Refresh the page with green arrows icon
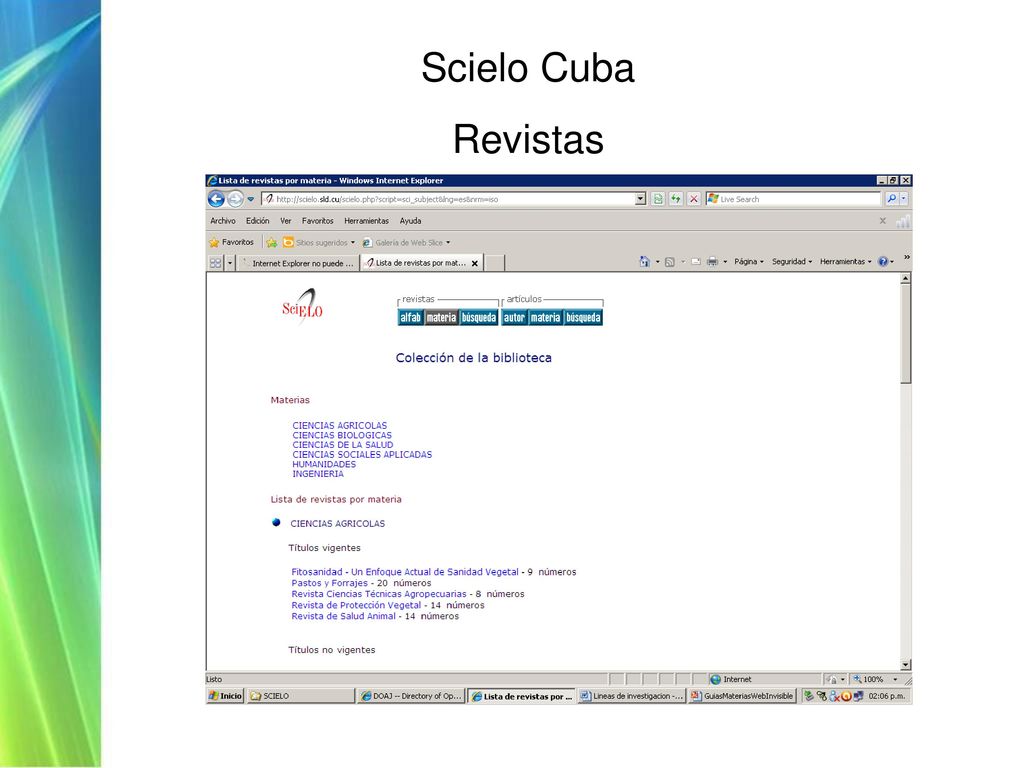Viewport: 1024px width, 768px height. pyautogui.click(x=676, y=199)
